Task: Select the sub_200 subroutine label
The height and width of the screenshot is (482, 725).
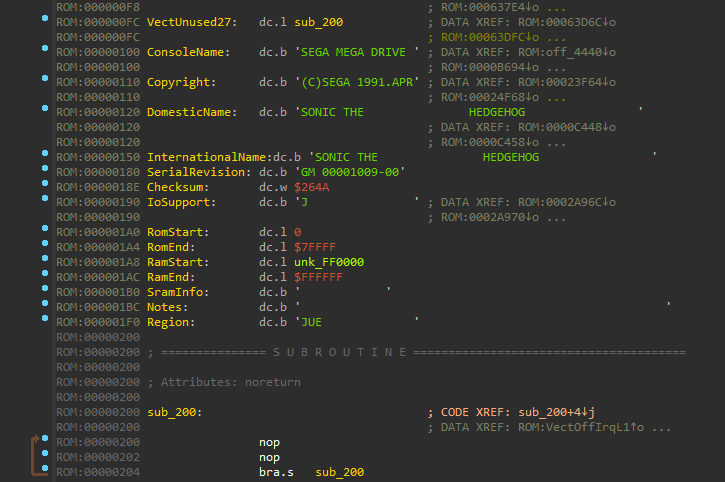Action: pyautogui.click(x=174, y=412)
